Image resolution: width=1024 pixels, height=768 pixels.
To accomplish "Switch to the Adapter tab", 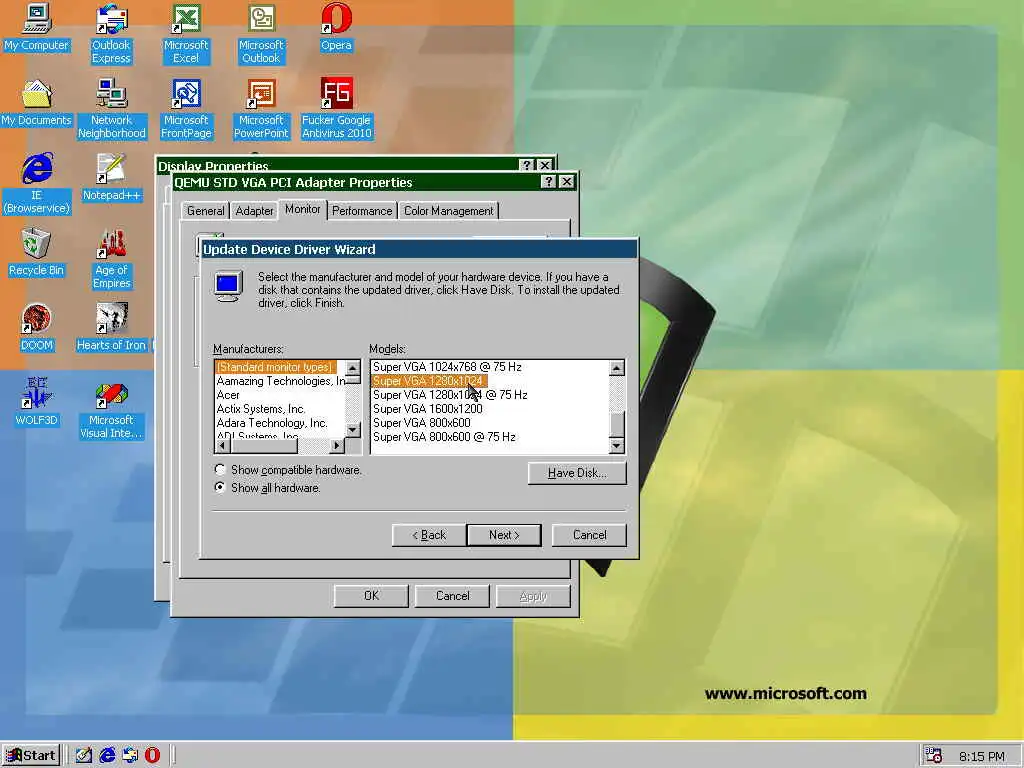I will (254, 211).
